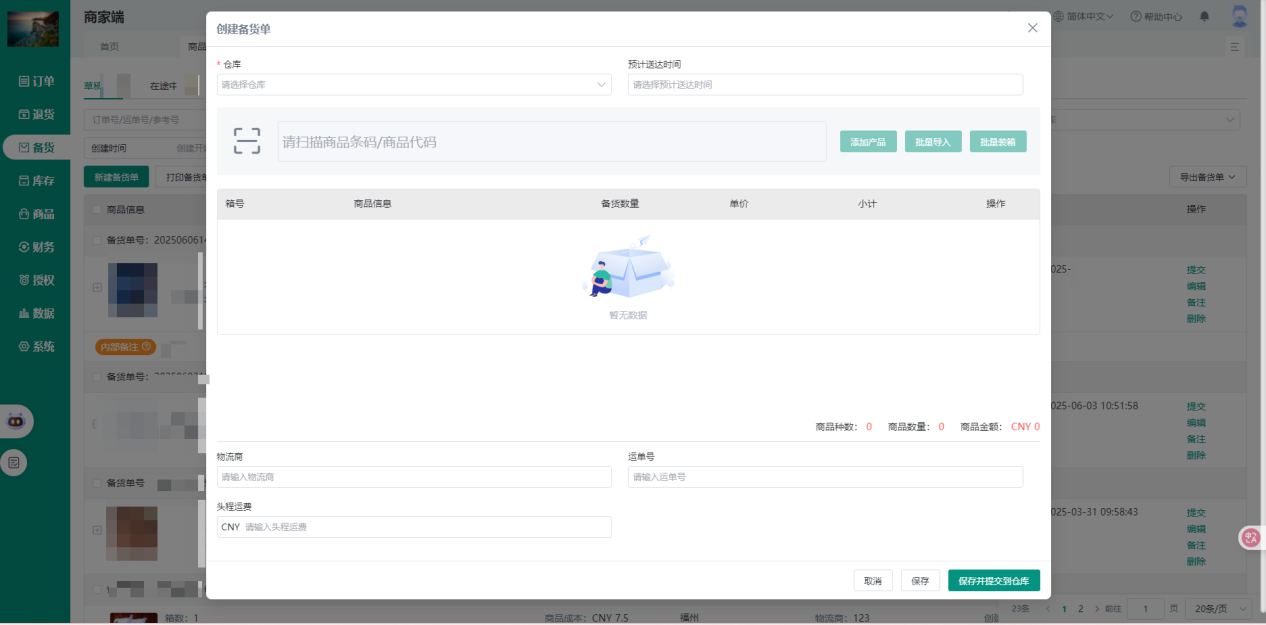Open the user avatar menu
The width and height of the screenshot is (1266, 625).
point(1239,16)
